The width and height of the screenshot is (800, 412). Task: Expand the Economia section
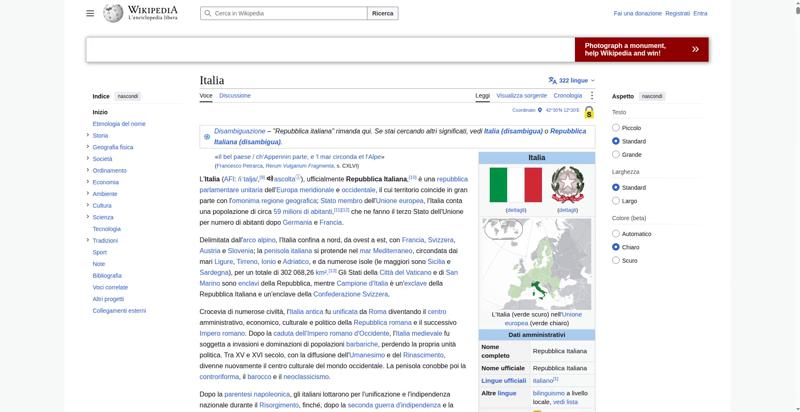point(88,182)
